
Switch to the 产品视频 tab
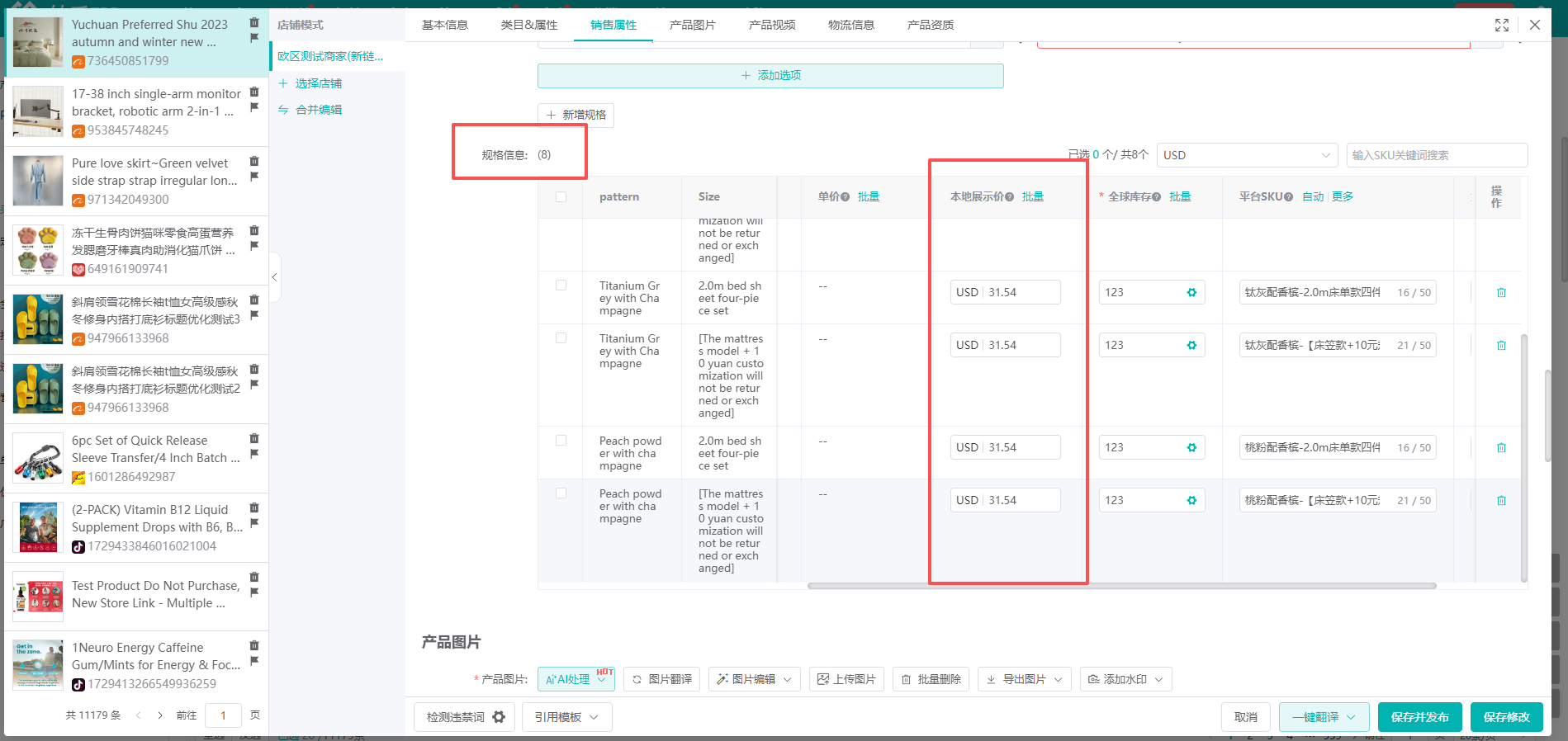(x=772, y=25)
